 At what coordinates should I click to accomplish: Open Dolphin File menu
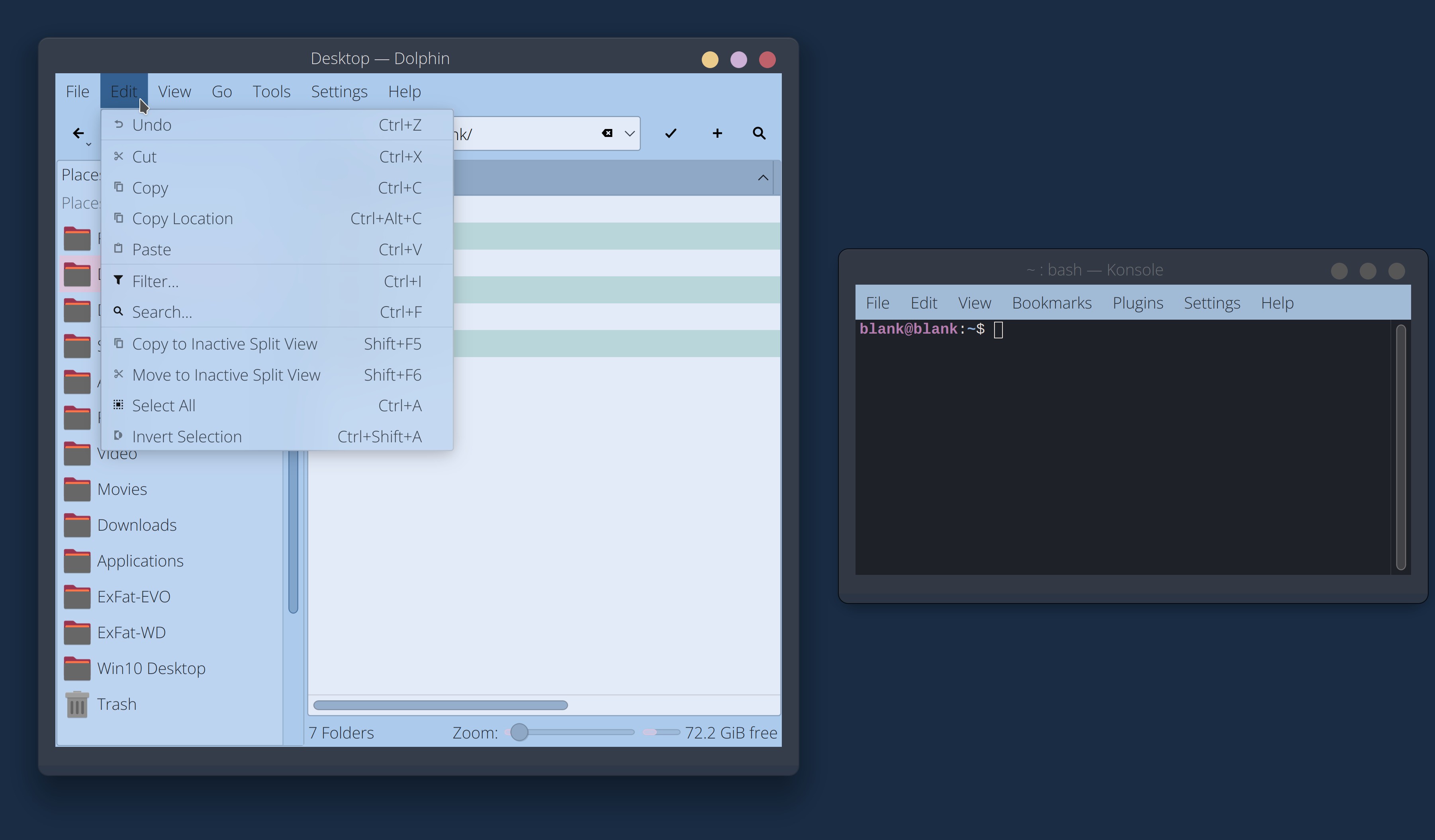pos(77,91)
